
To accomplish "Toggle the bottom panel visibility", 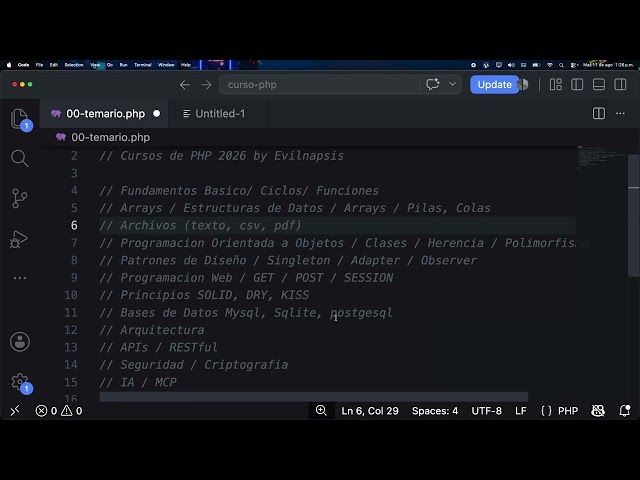I will 599,84.
